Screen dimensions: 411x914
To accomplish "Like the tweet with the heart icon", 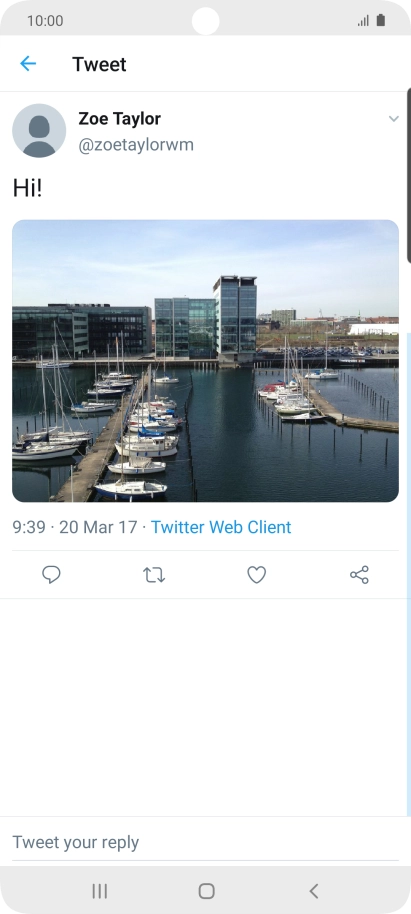I will [257, 575].
